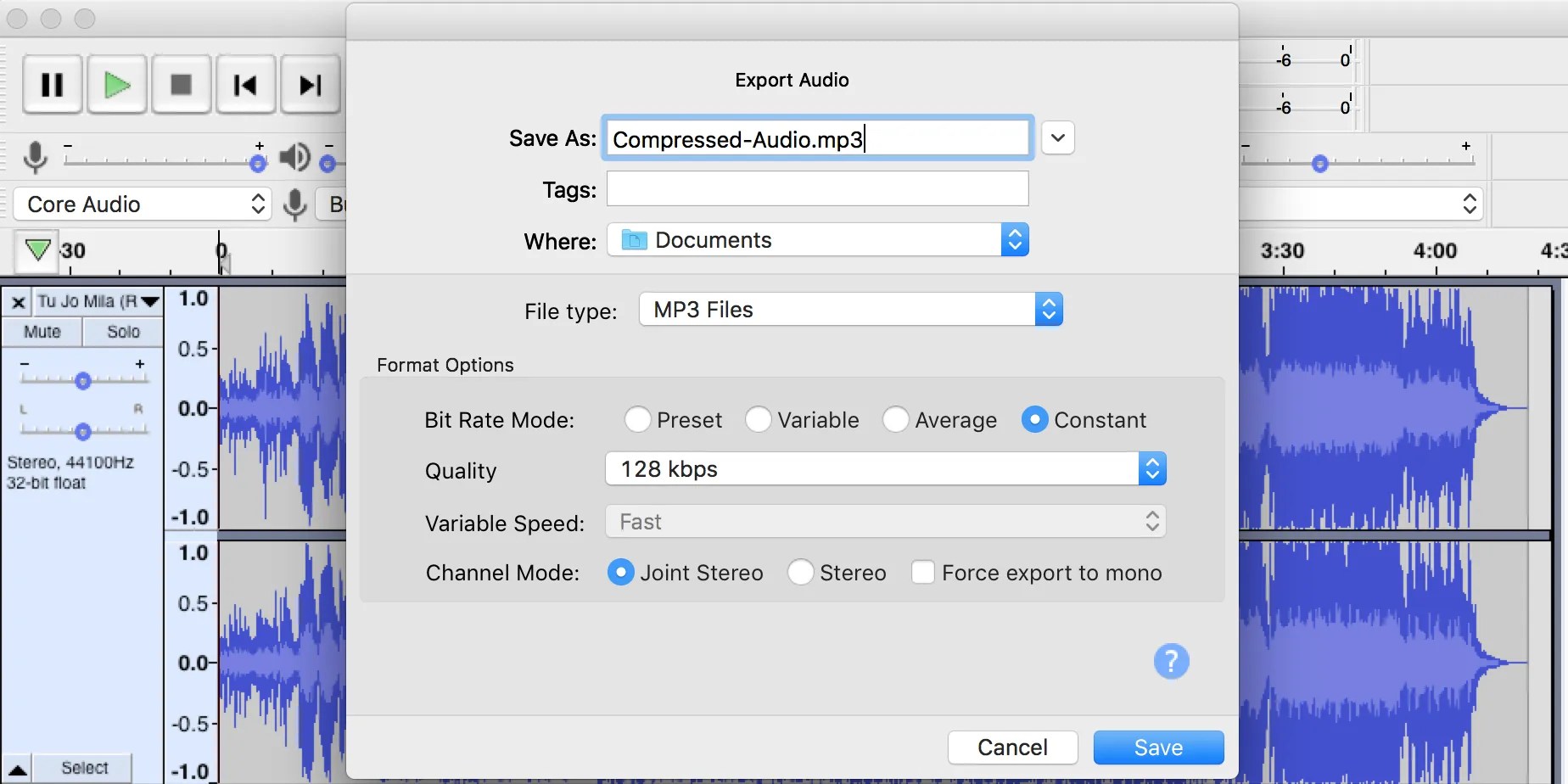Click inside the Tags input field
The height and width of the screenshot is (784, 1568).
click(x=816, y=188)
